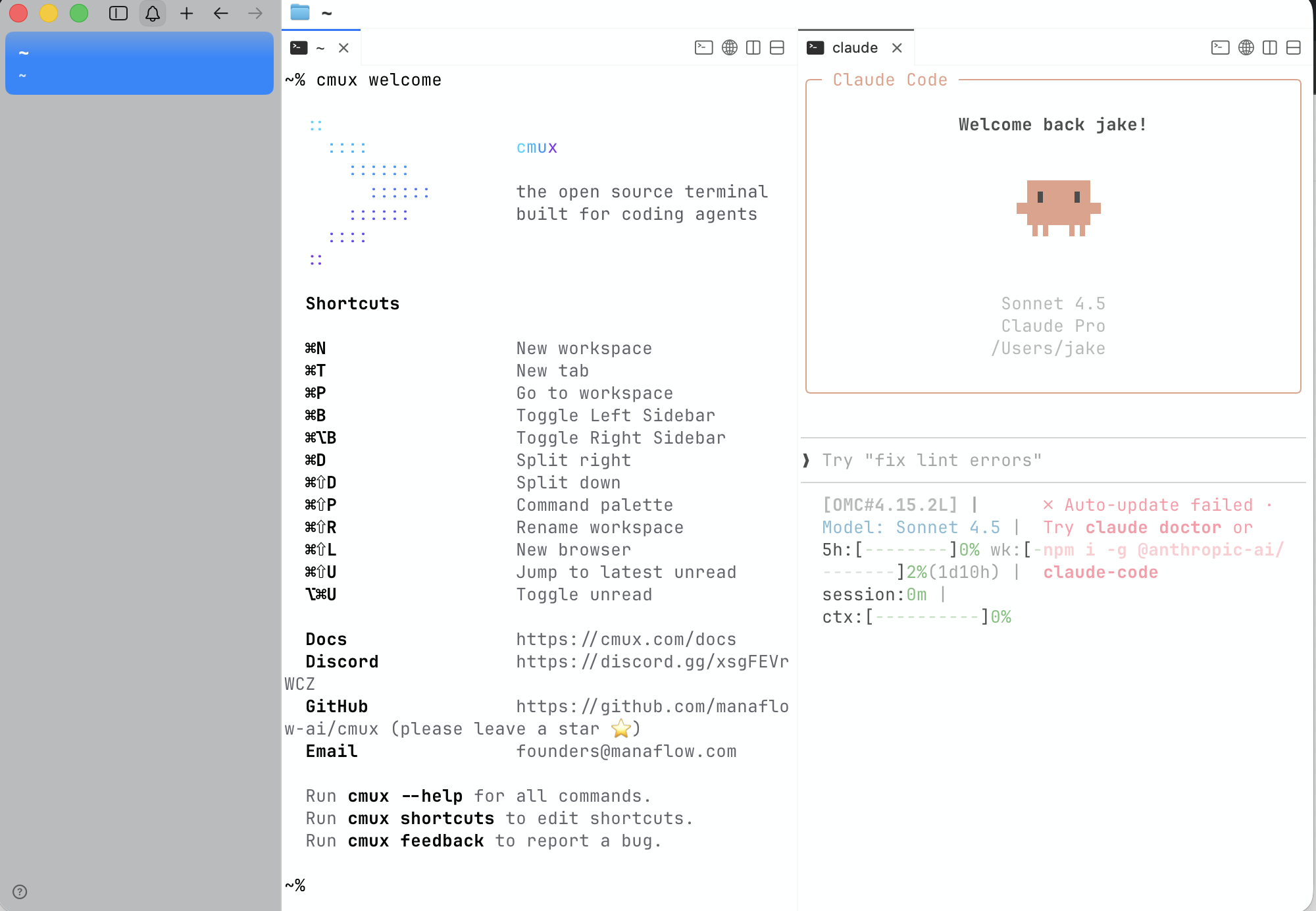
Task: Click the Claude Code pixel mascot
Action: (1058, 208)
